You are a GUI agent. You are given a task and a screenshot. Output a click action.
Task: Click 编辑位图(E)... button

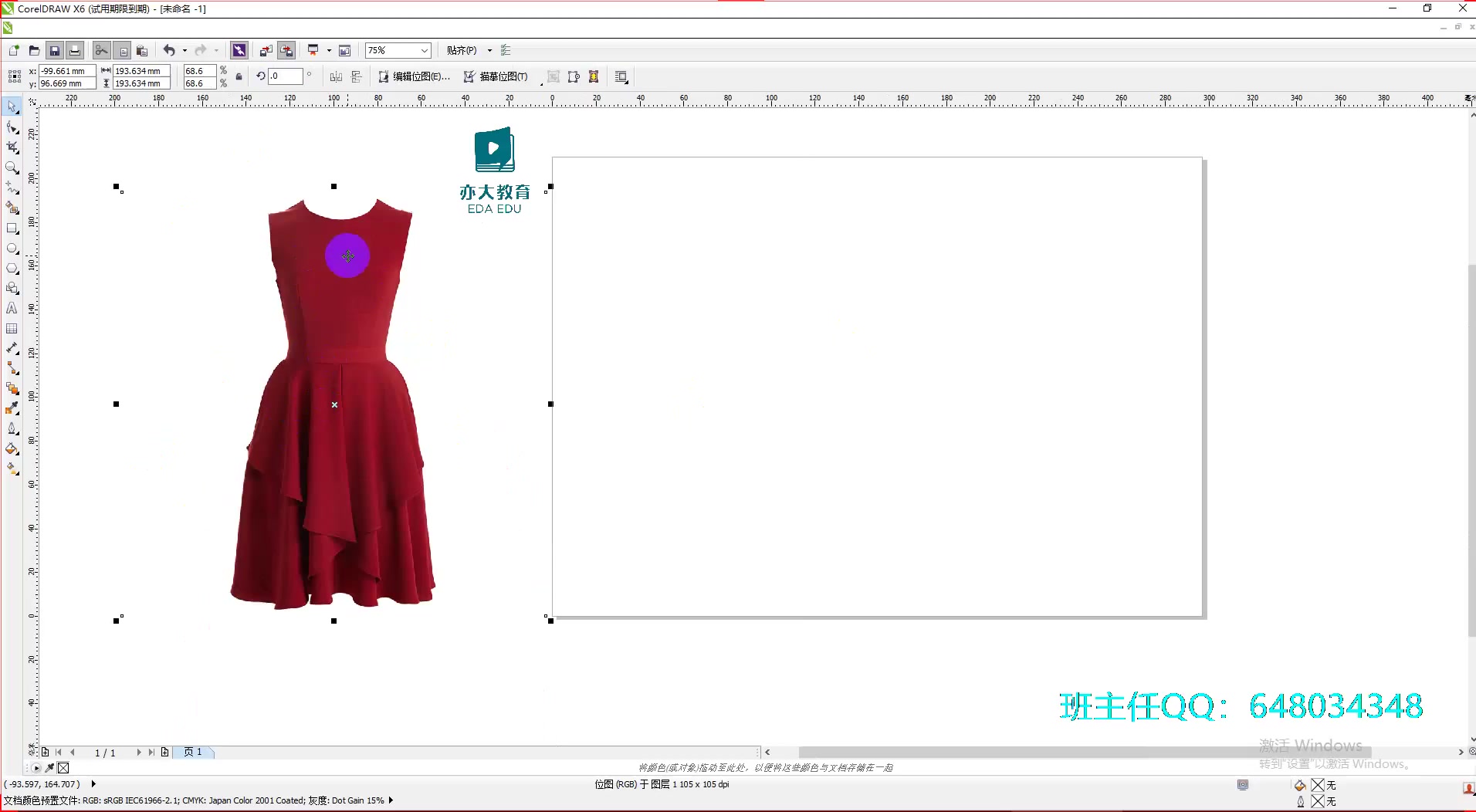pyautogui.click(x=415, y=76)
